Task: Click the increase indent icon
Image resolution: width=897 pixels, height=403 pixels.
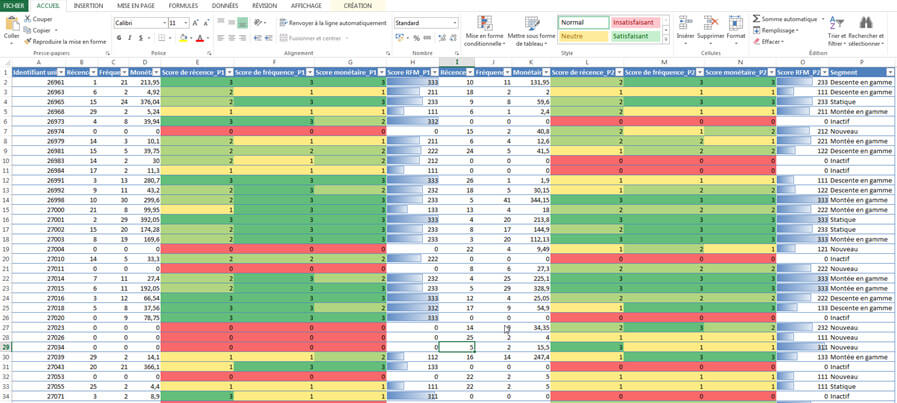Action: coord(268,38)
